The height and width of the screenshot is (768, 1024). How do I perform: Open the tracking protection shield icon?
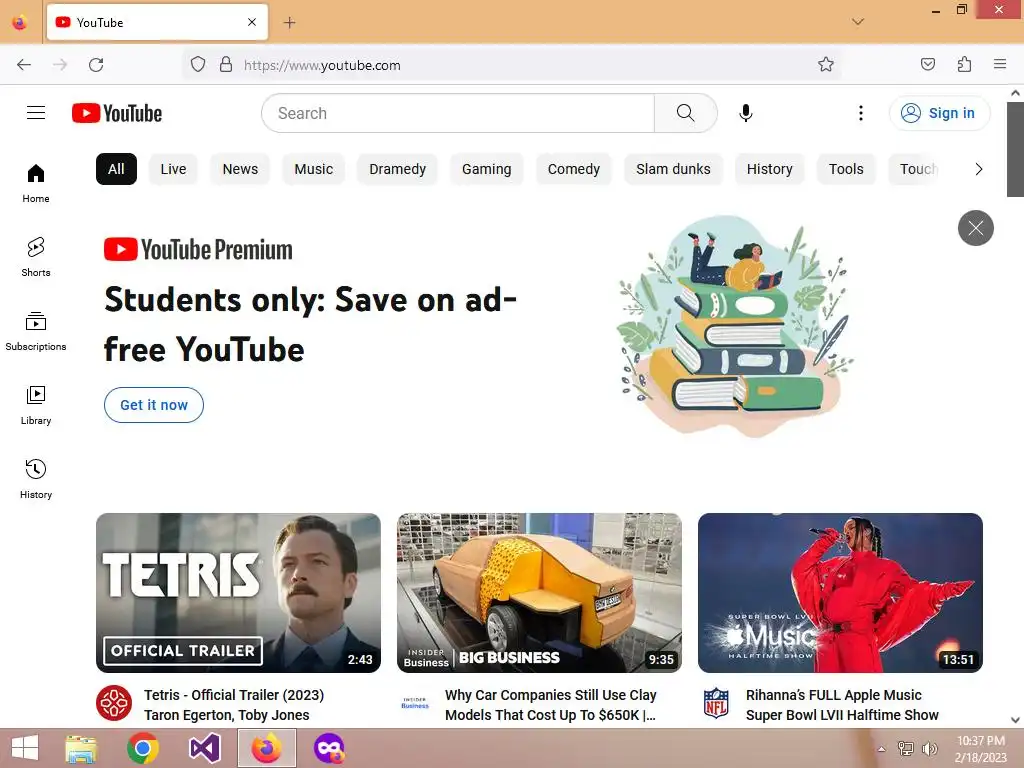coord(198,65)
